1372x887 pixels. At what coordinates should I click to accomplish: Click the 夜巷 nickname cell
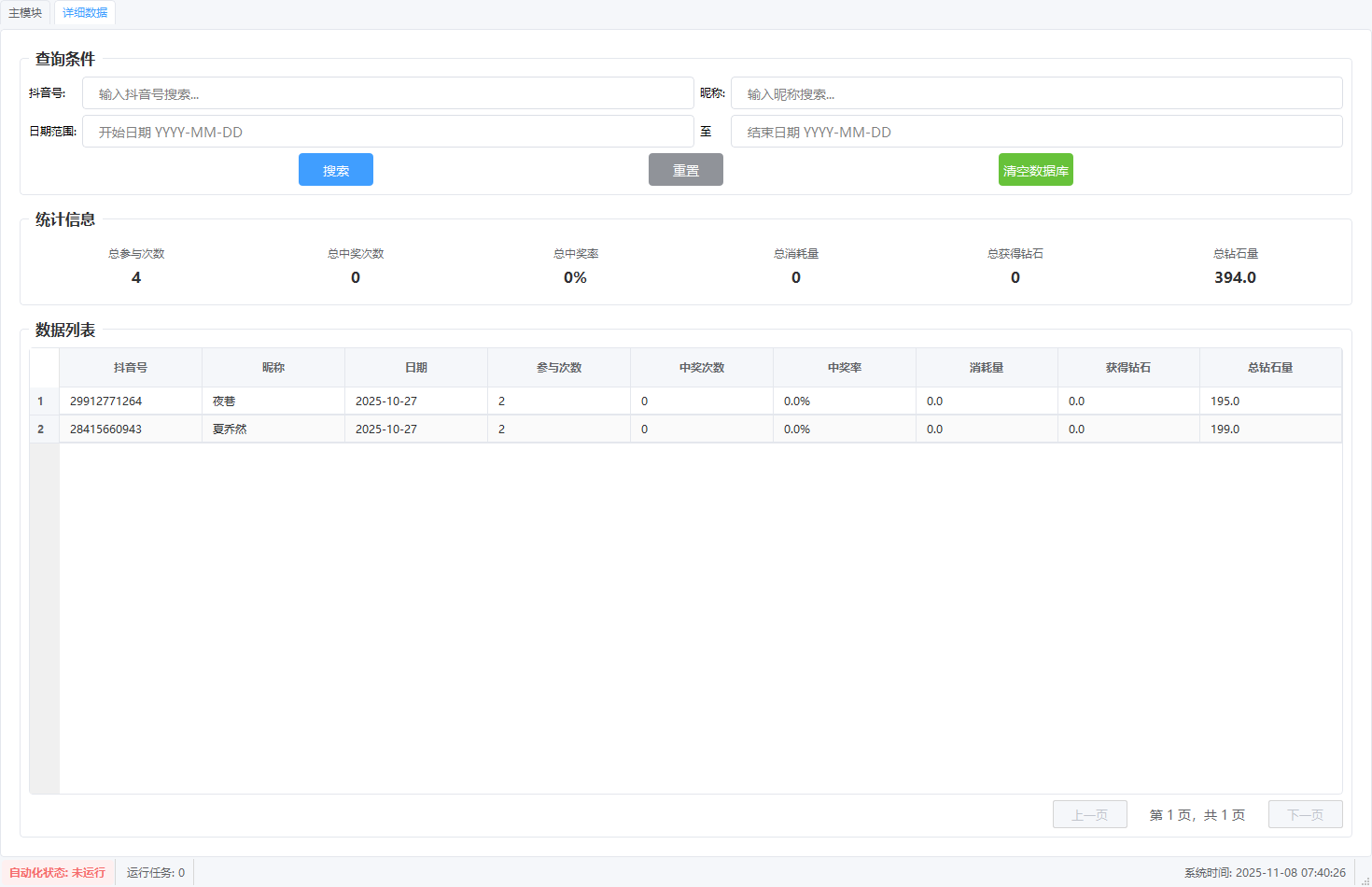tap(273, 401)
